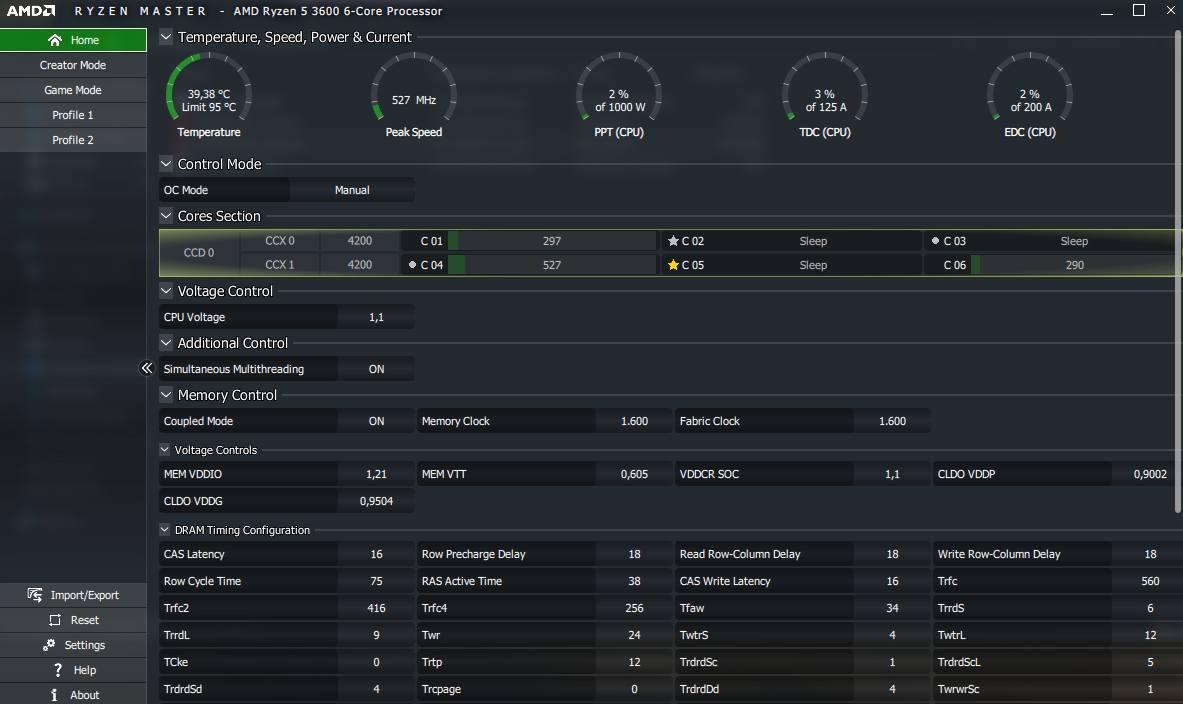Click the dot marker on core C 04
The height and width of the screenshot is (704, 1183).
pyautogui.click(x=412, y=265)
